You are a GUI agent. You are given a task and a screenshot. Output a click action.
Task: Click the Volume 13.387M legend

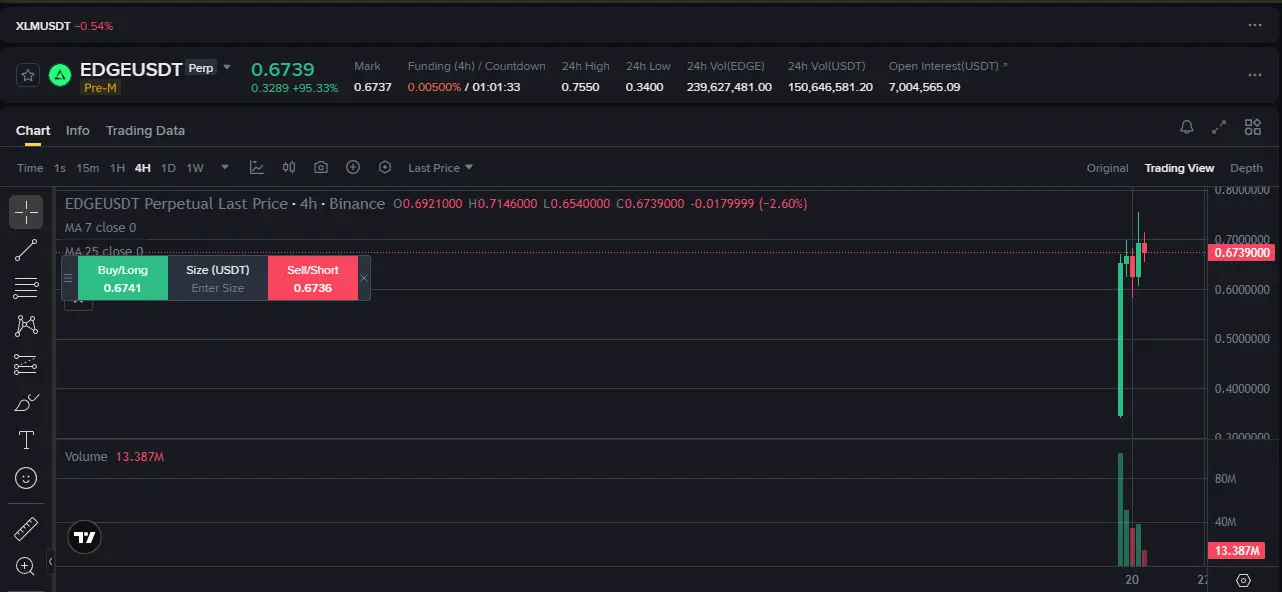tap(114, 456)
